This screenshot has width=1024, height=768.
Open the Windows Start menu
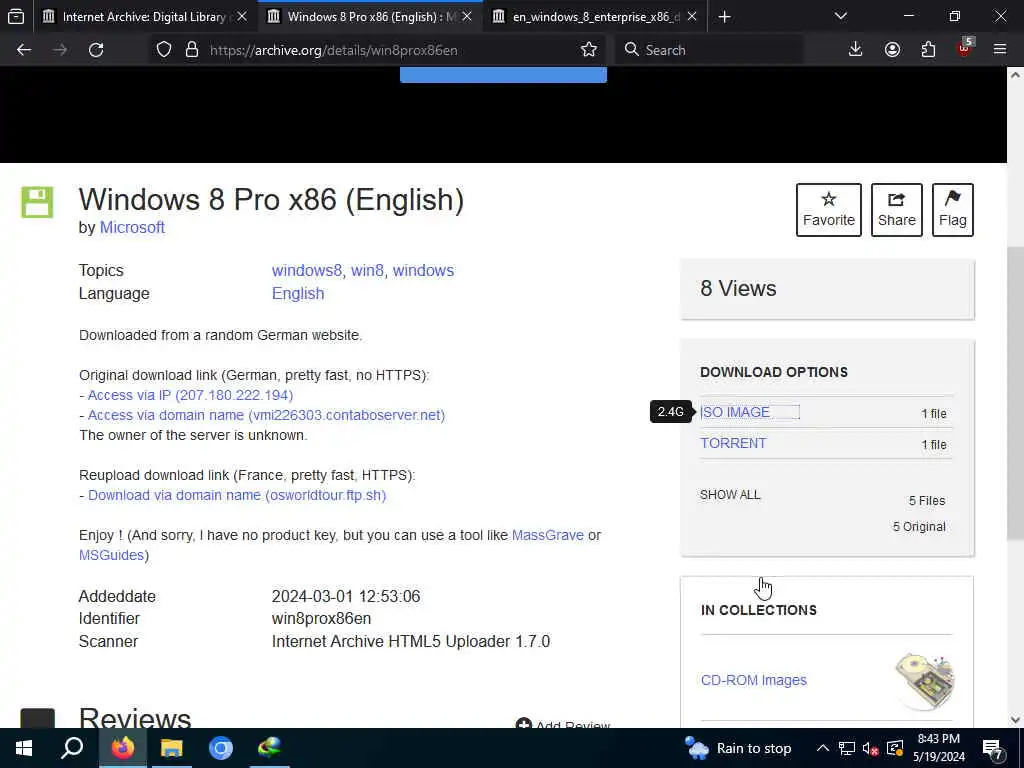point(24,748)
